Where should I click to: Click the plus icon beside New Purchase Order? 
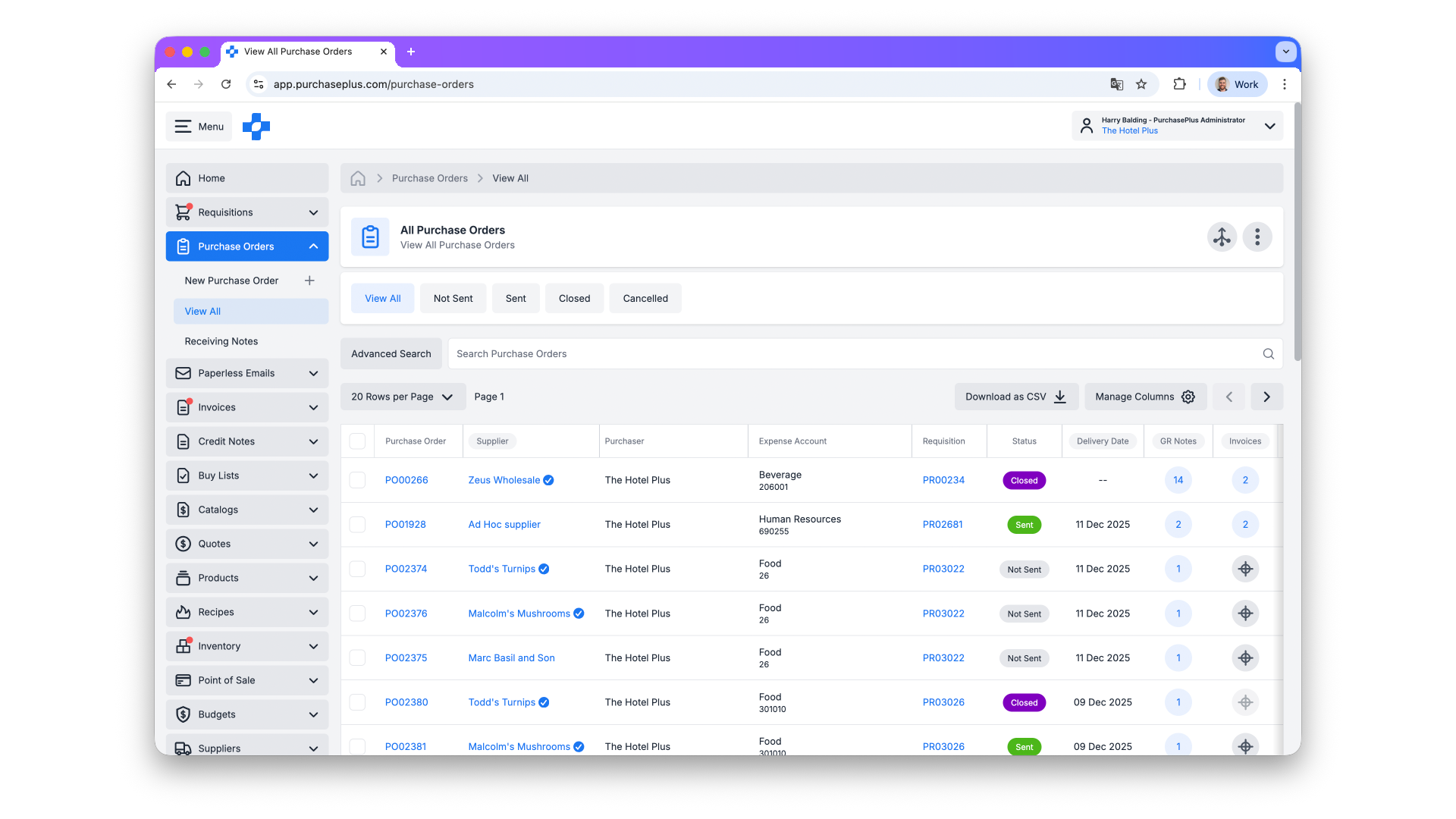(x=309, y=281)
